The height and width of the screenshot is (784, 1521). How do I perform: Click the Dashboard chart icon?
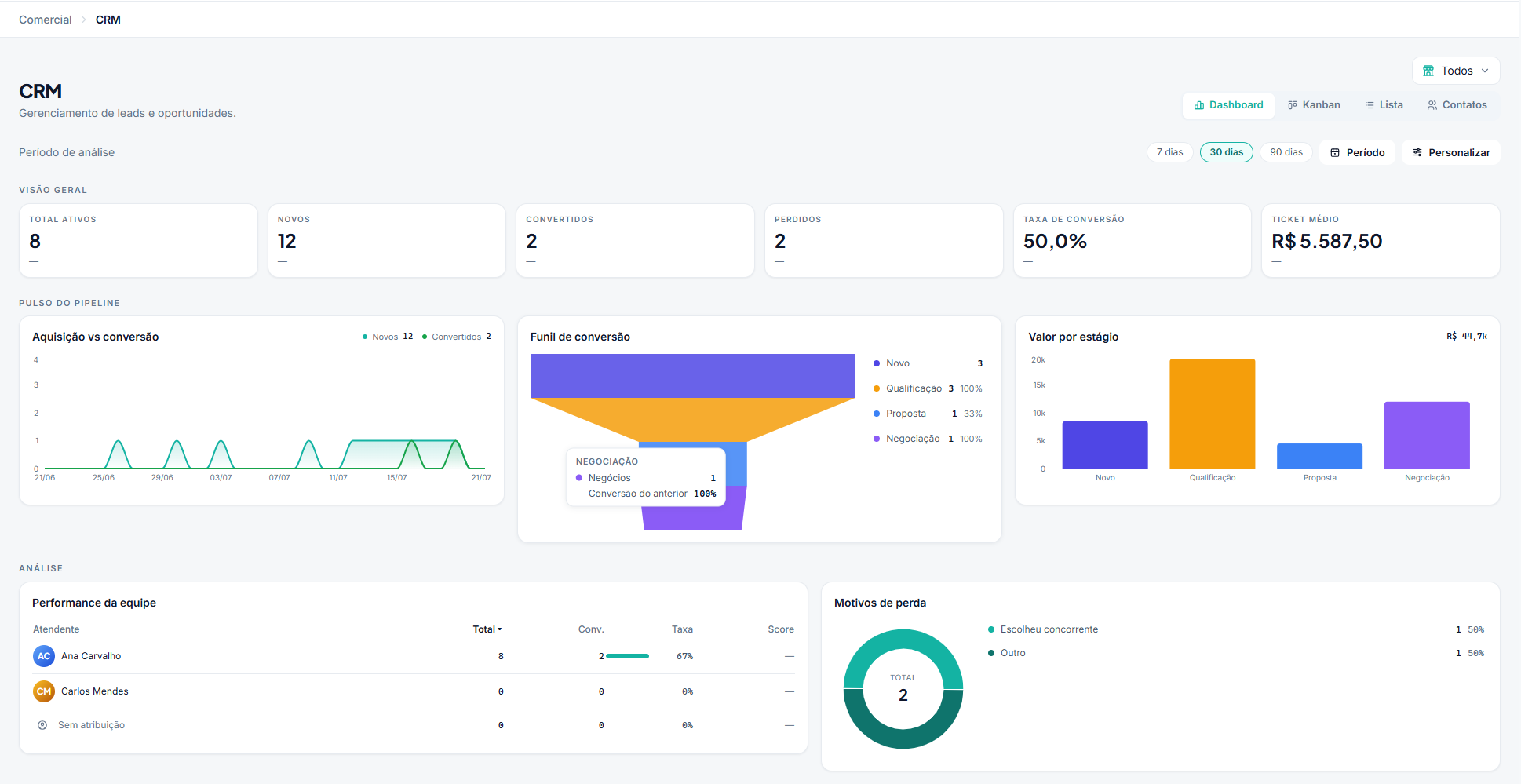1199,105
